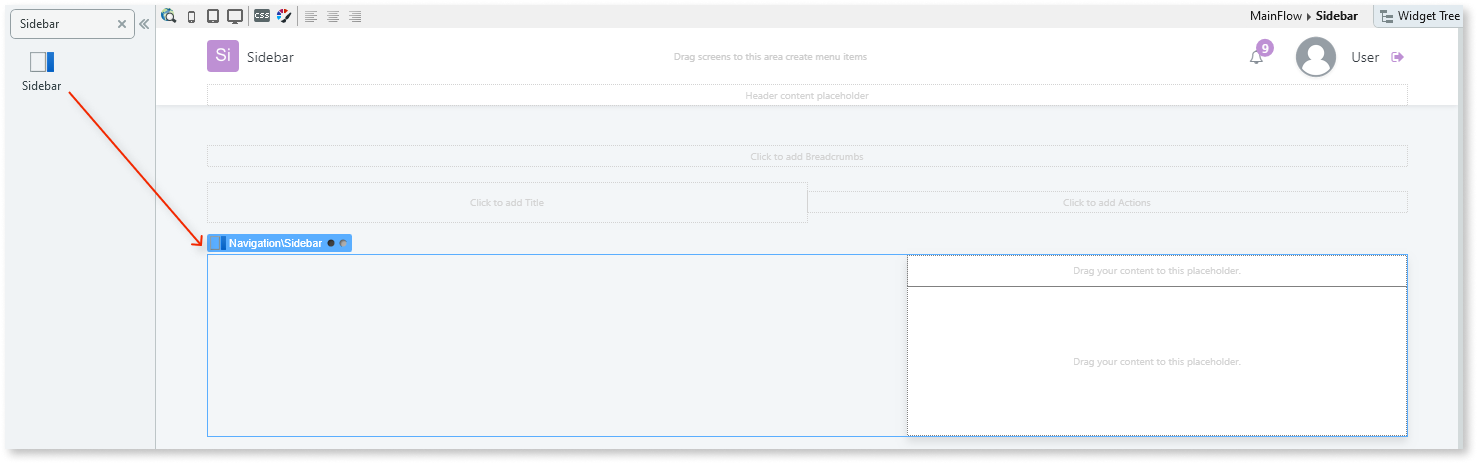
Task: Align content to the left
Action: (311, 17)
